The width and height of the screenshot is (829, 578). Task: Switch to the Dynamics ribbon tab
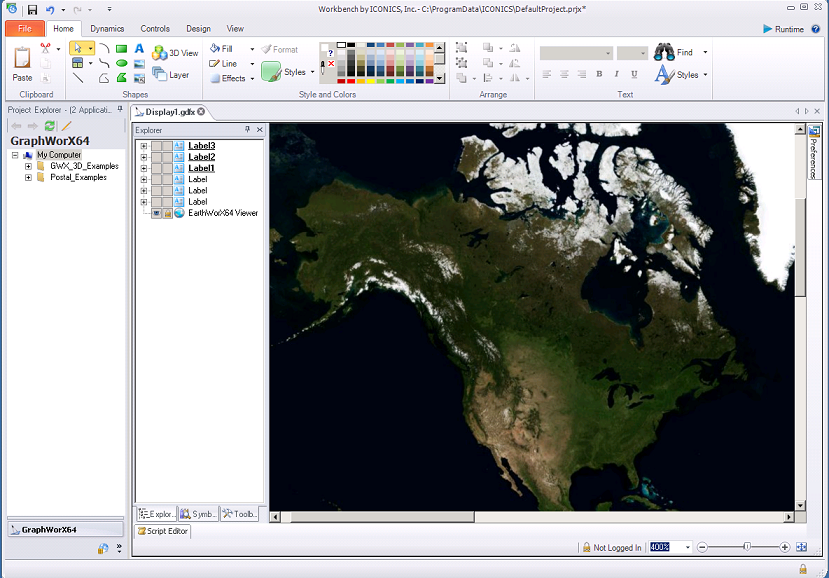pos(107,28)
